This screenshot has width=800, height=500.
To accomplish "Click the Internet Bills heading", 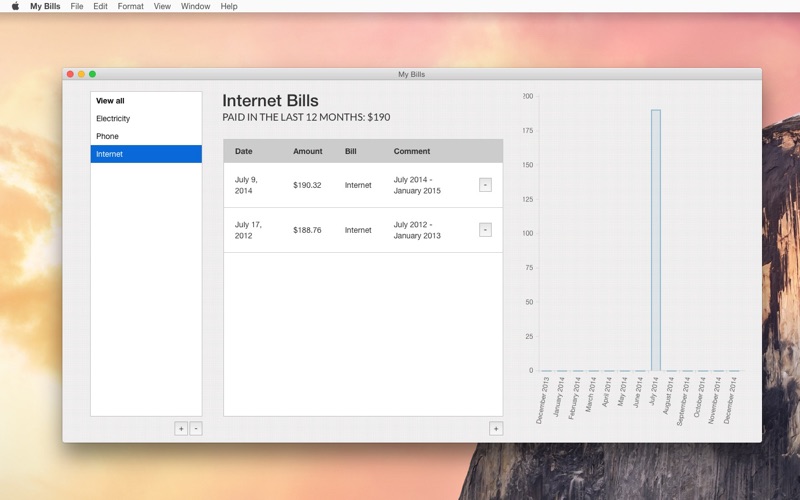I will pyautogui.click(x=270, y=101).
